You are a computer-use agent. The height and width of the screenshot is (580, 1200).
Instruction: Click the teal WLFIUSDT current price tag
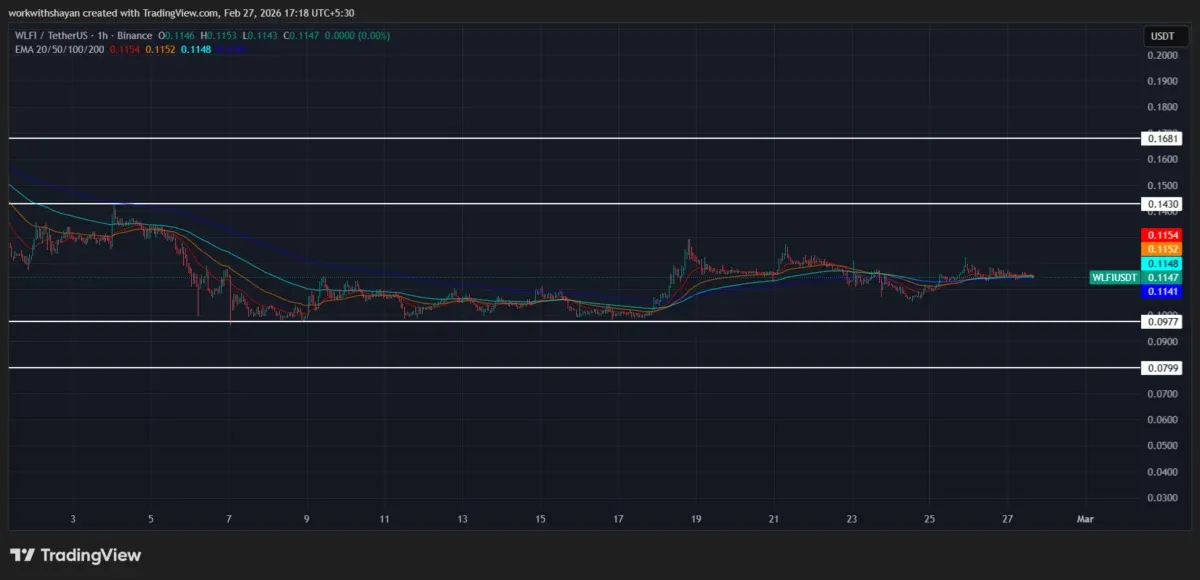[x=1113, y=277]
